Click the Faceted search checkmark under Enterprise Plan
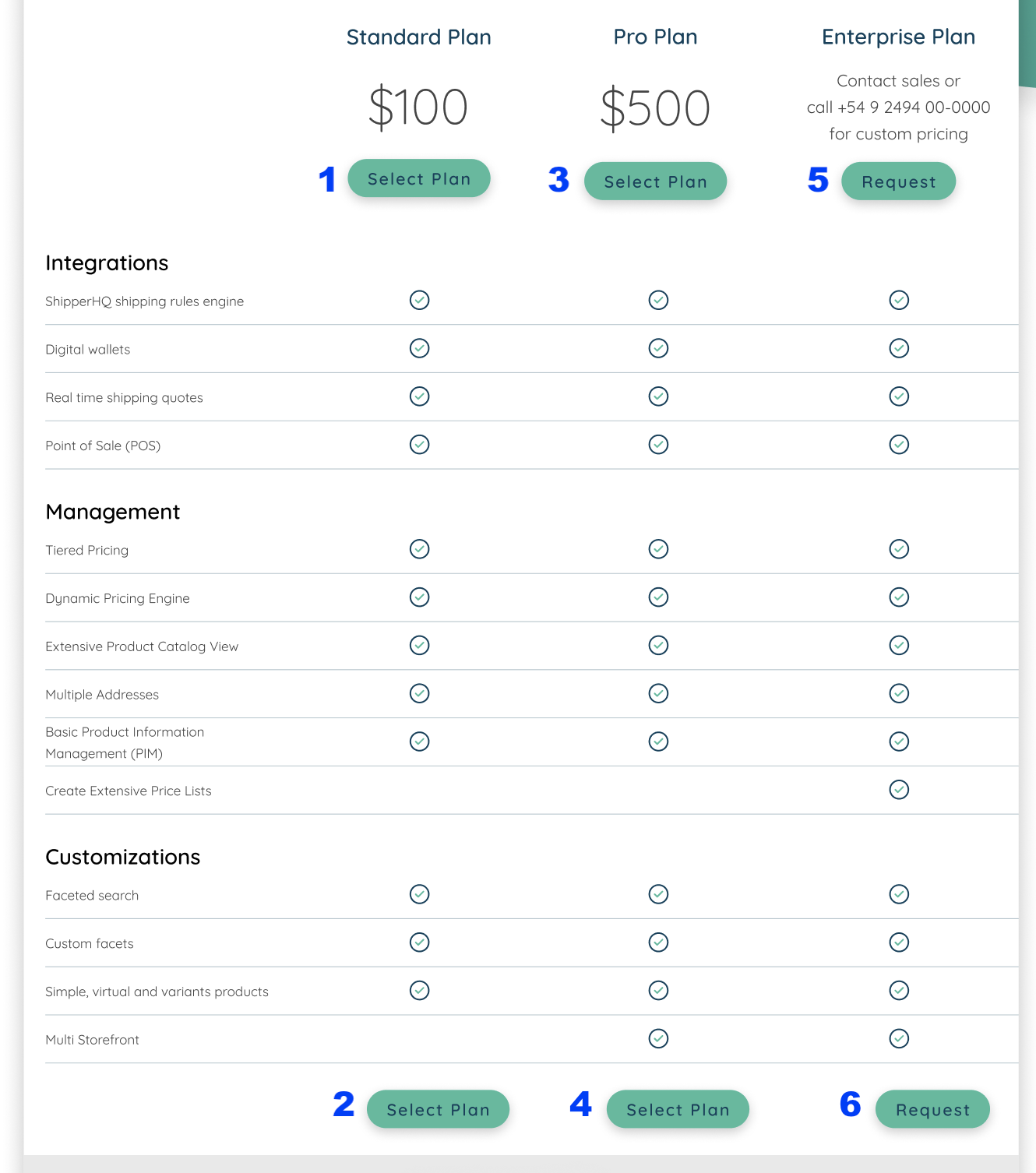Screen dimensions: 1036x1173 [x=899, y=894]
